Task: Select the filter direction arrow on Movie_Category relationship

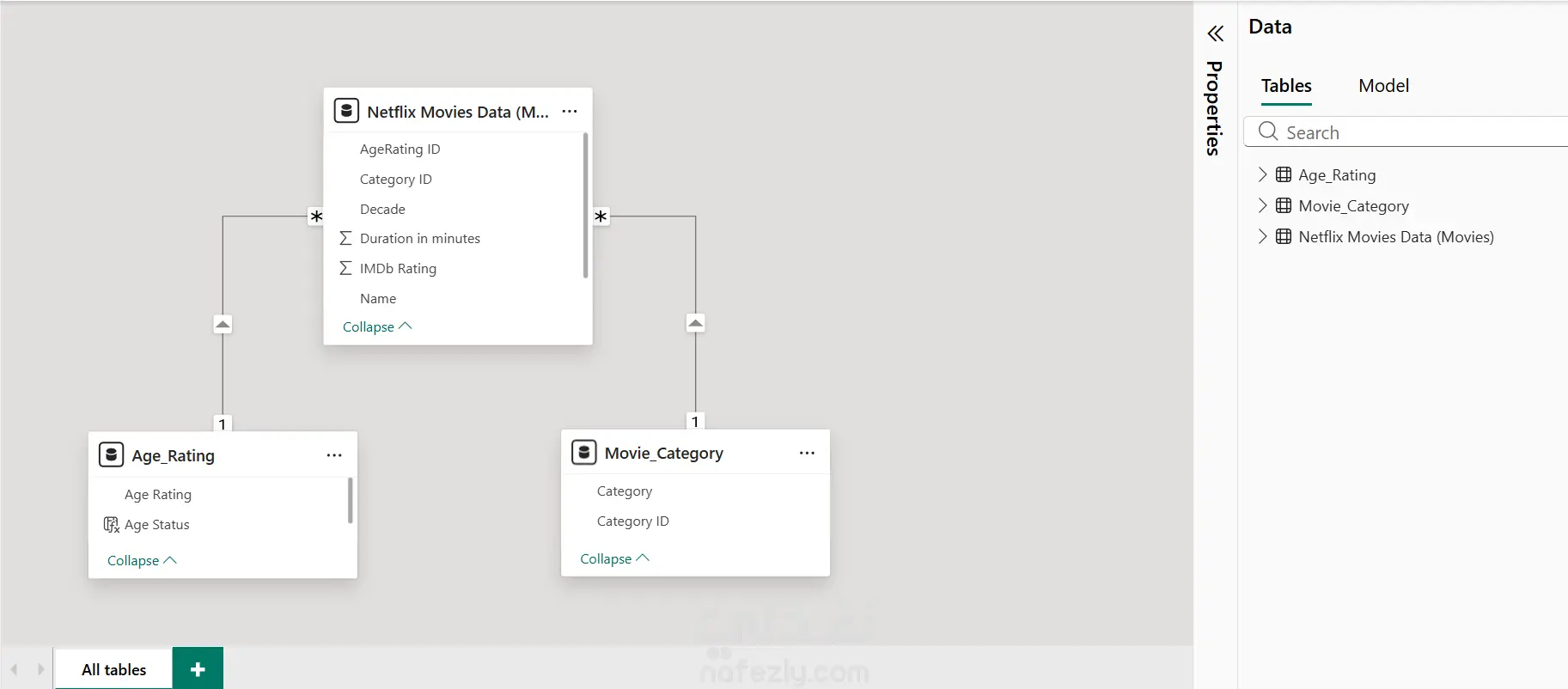Action: [696, 323]
